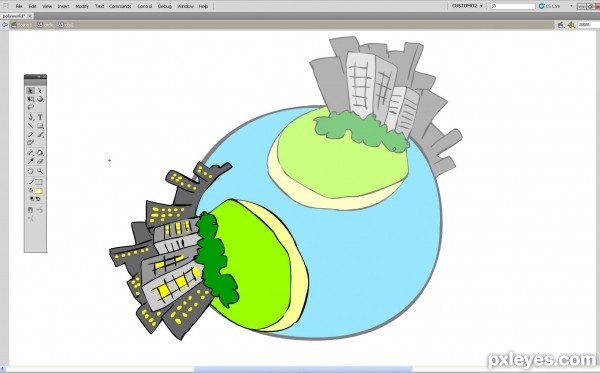Select the Free Transform tool
The image size is (600, 373).
(x=30, y=99)
